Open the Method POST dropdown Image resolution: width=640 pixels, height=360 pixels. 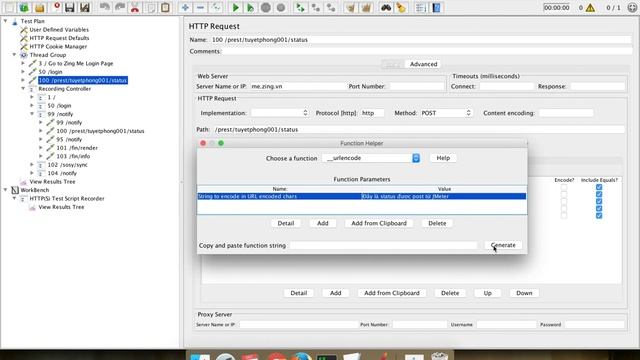pos(446,113)
